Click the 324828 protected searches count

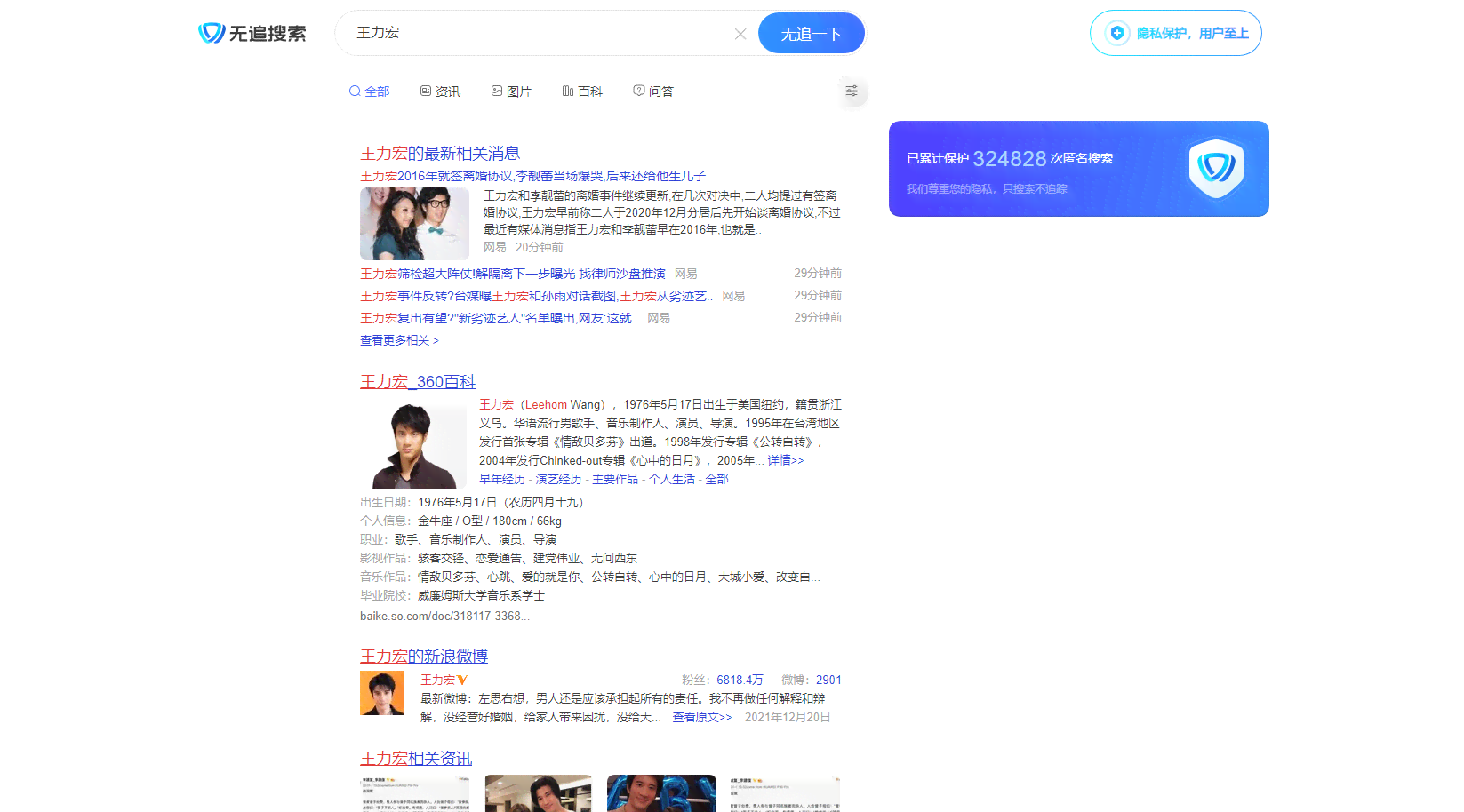tap(1009, 158)
